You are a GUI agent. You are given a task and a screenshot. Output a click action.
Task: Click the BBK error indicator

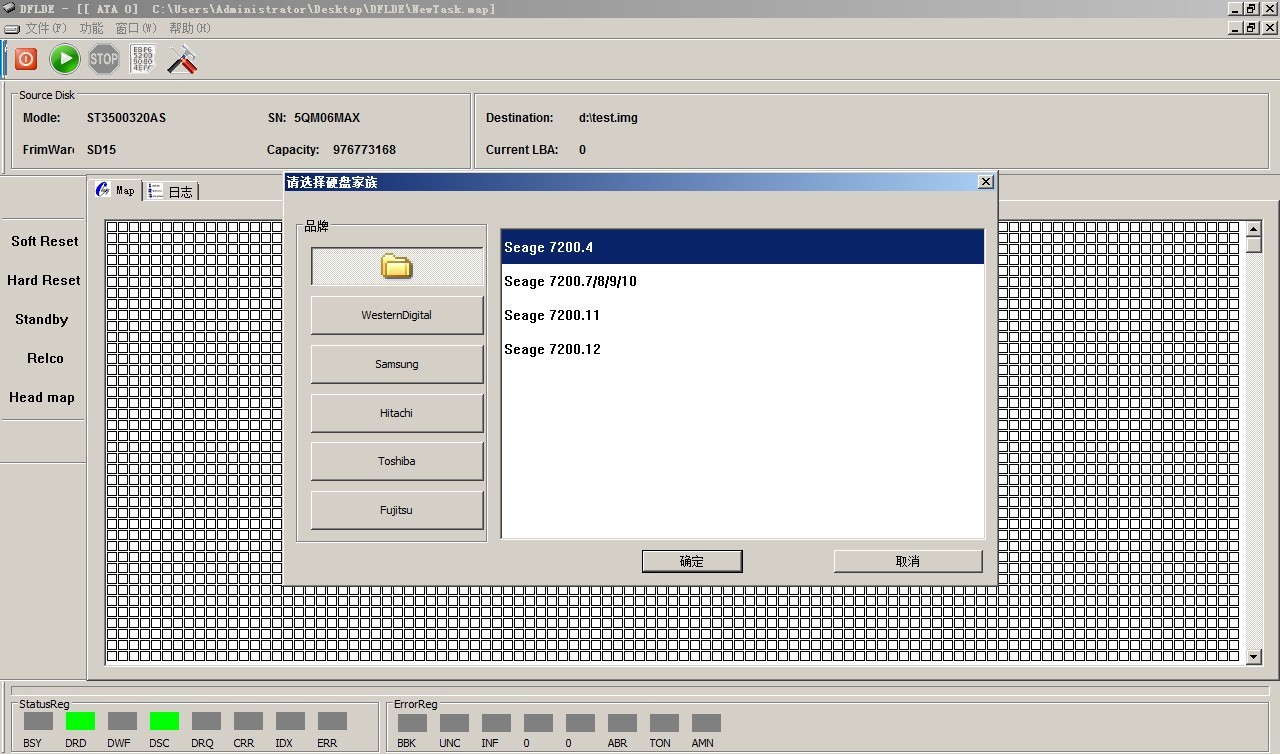[412, 722]
